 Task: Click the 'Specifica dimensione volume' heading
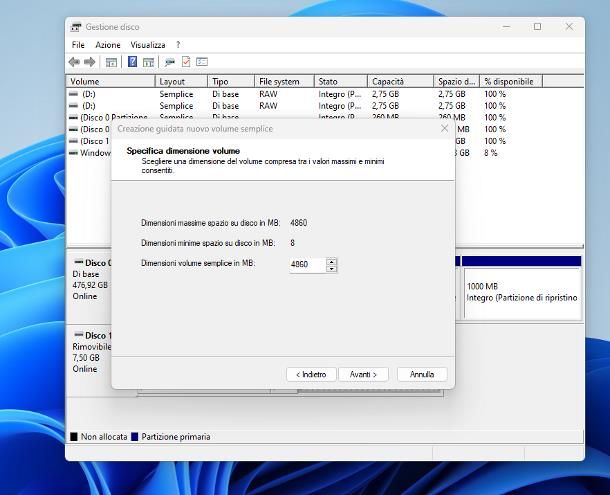(x=183, y=151)
